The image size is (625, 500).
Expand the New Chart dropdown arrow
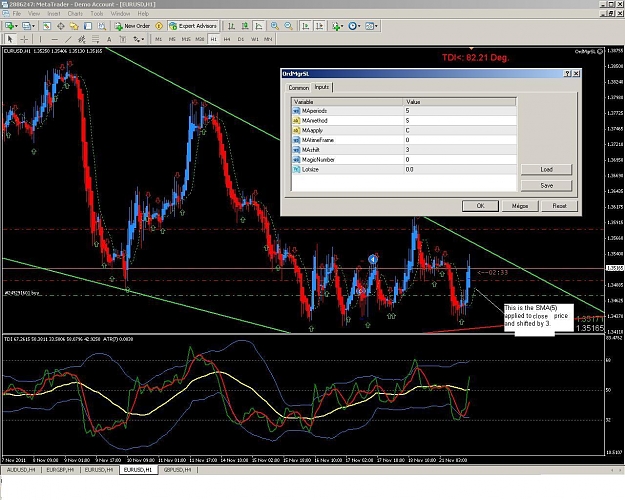click(16, 26)
